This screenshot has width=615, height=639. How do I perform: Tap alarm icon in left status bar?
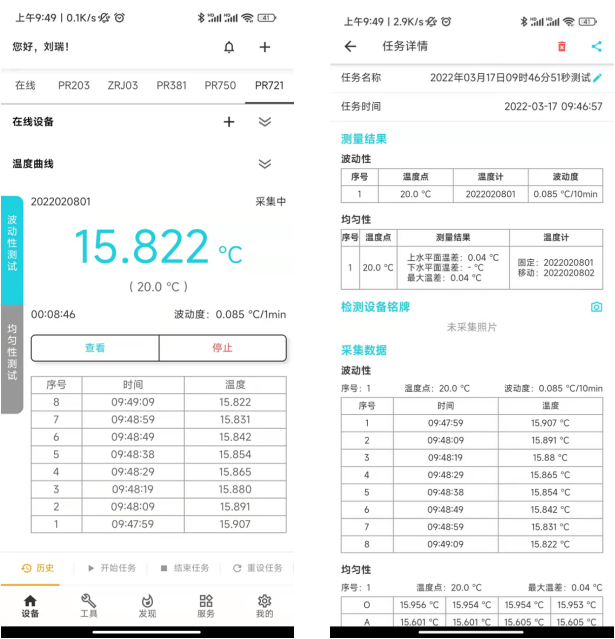119,18
